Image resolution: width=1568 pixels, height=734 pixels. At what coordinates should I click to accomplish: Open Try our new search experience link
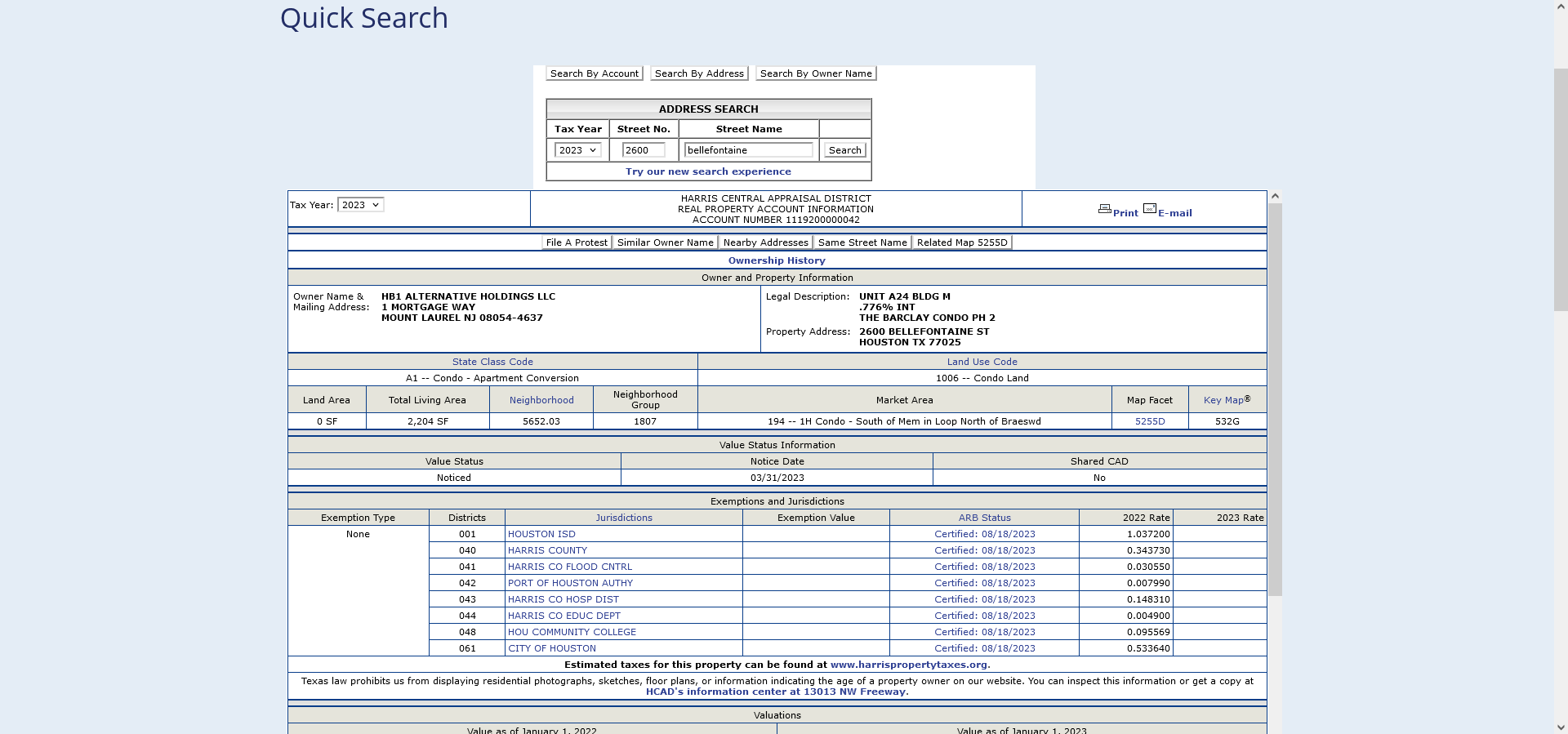pos(708,171)
